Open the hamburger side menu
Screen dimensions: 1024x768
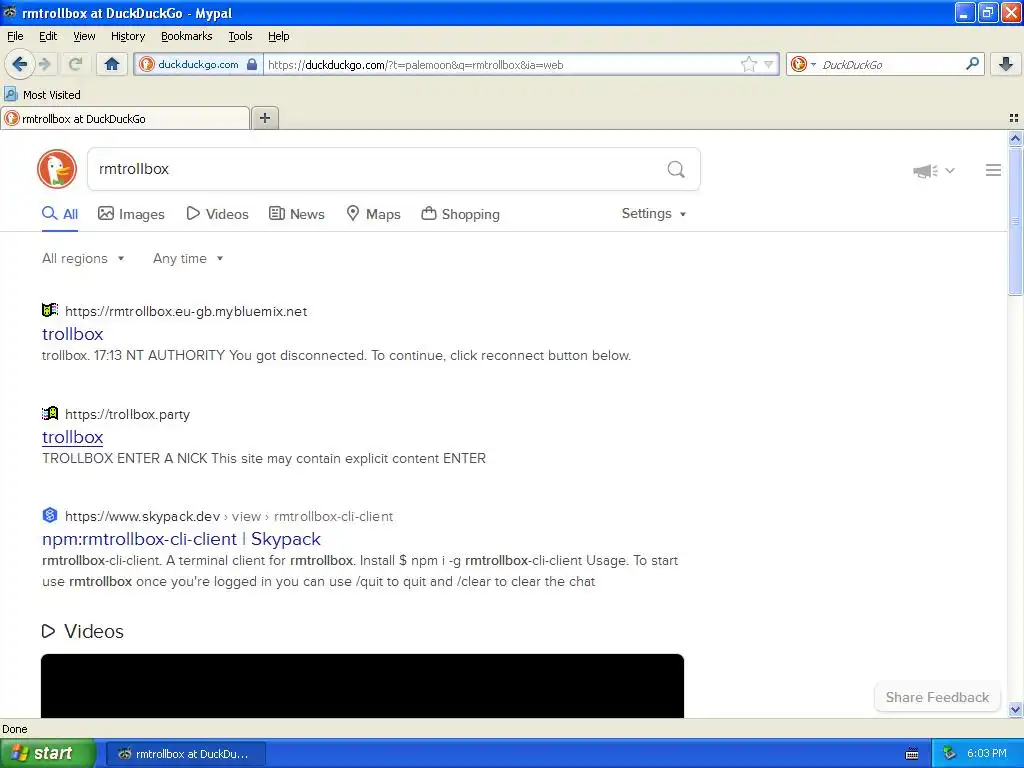993,170
